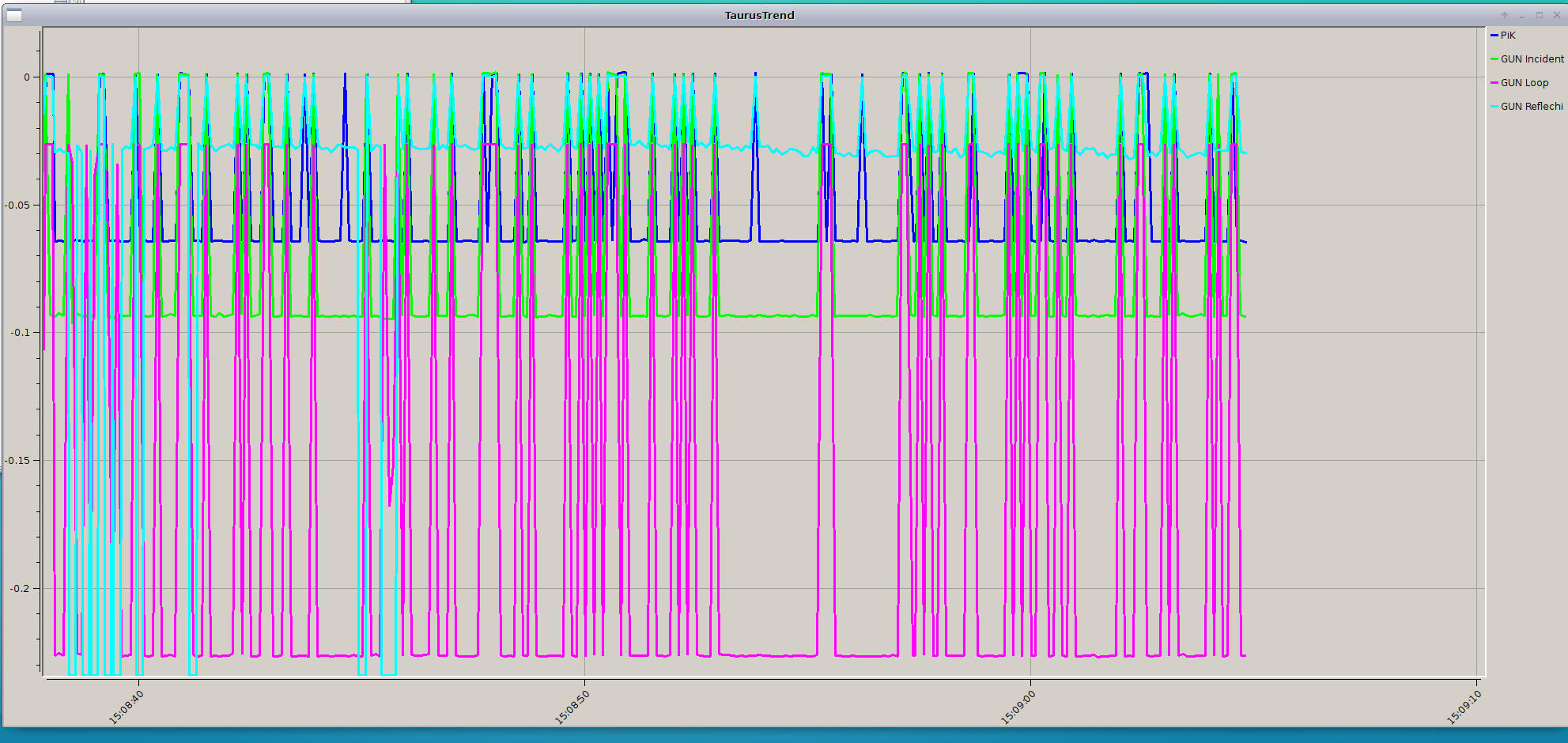This screenshot has width=1568, height=743.
Task: Click the blue PiK legend color line
Action: click(1494, 36)
